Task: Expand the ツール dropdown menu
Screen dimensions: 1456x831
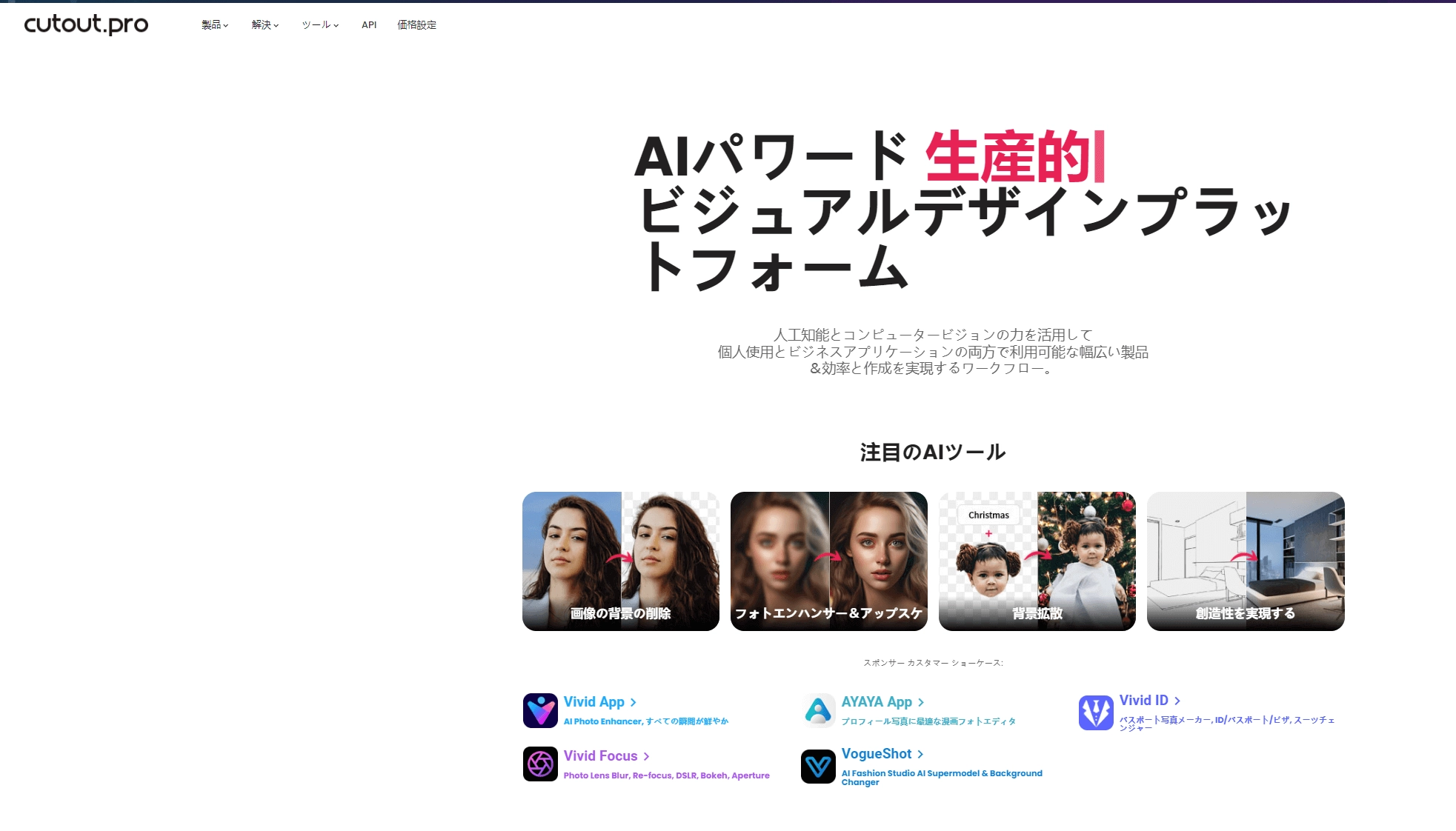Action: 320,25
